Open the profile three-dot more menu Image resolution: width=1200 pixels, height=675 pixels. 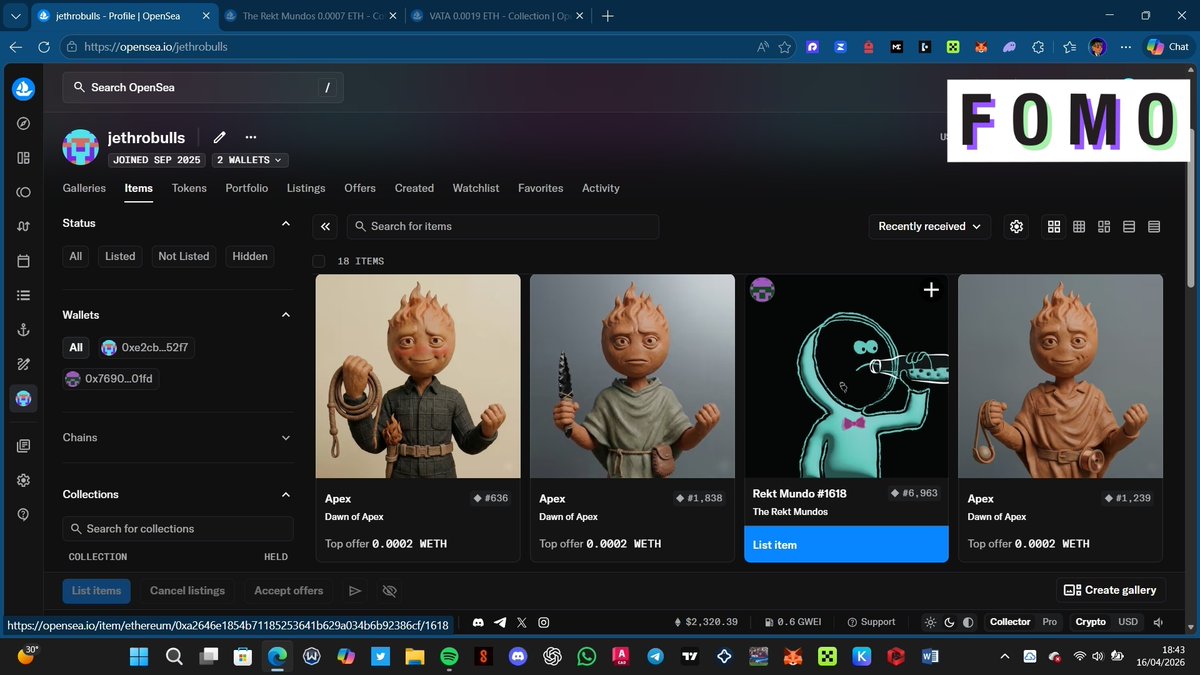pos(251,137)
